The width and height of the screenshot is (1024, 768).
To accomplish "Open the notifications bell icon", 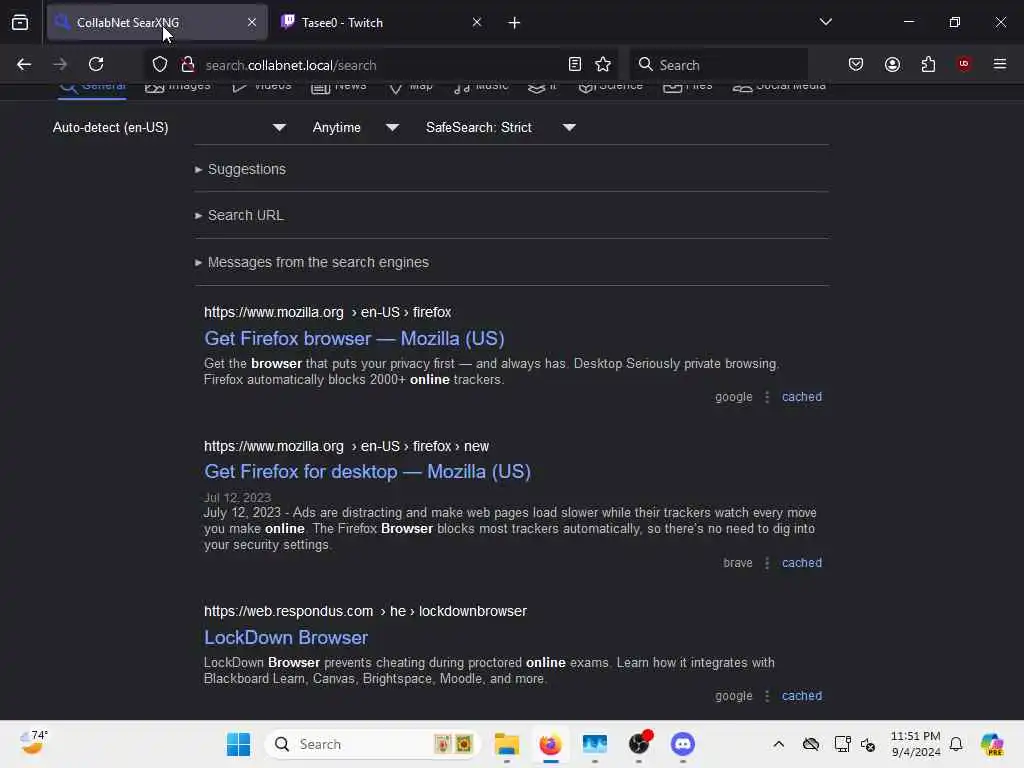I will 956,744.
